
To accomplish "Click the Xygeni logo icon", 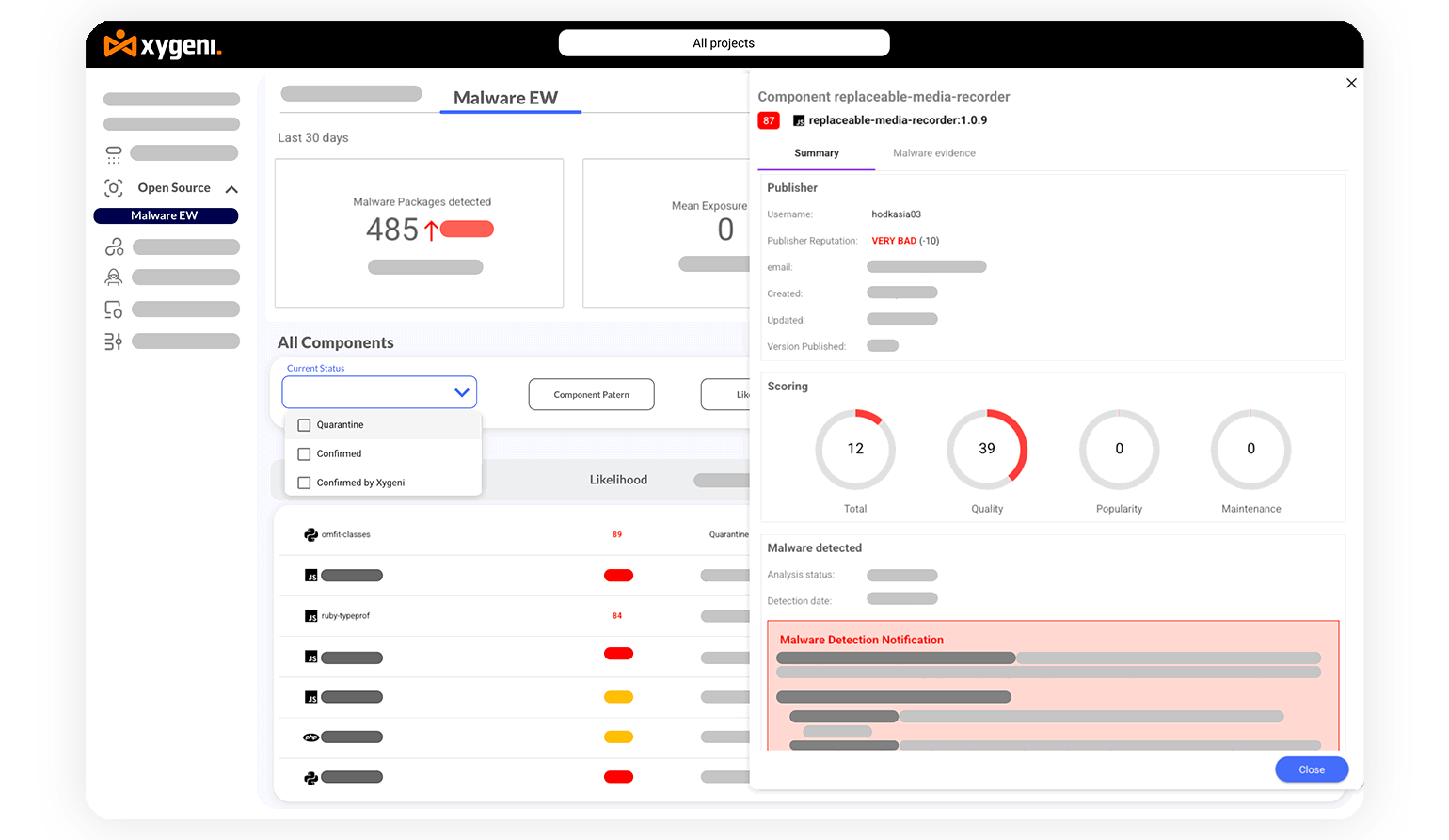I will coord(119,43).
